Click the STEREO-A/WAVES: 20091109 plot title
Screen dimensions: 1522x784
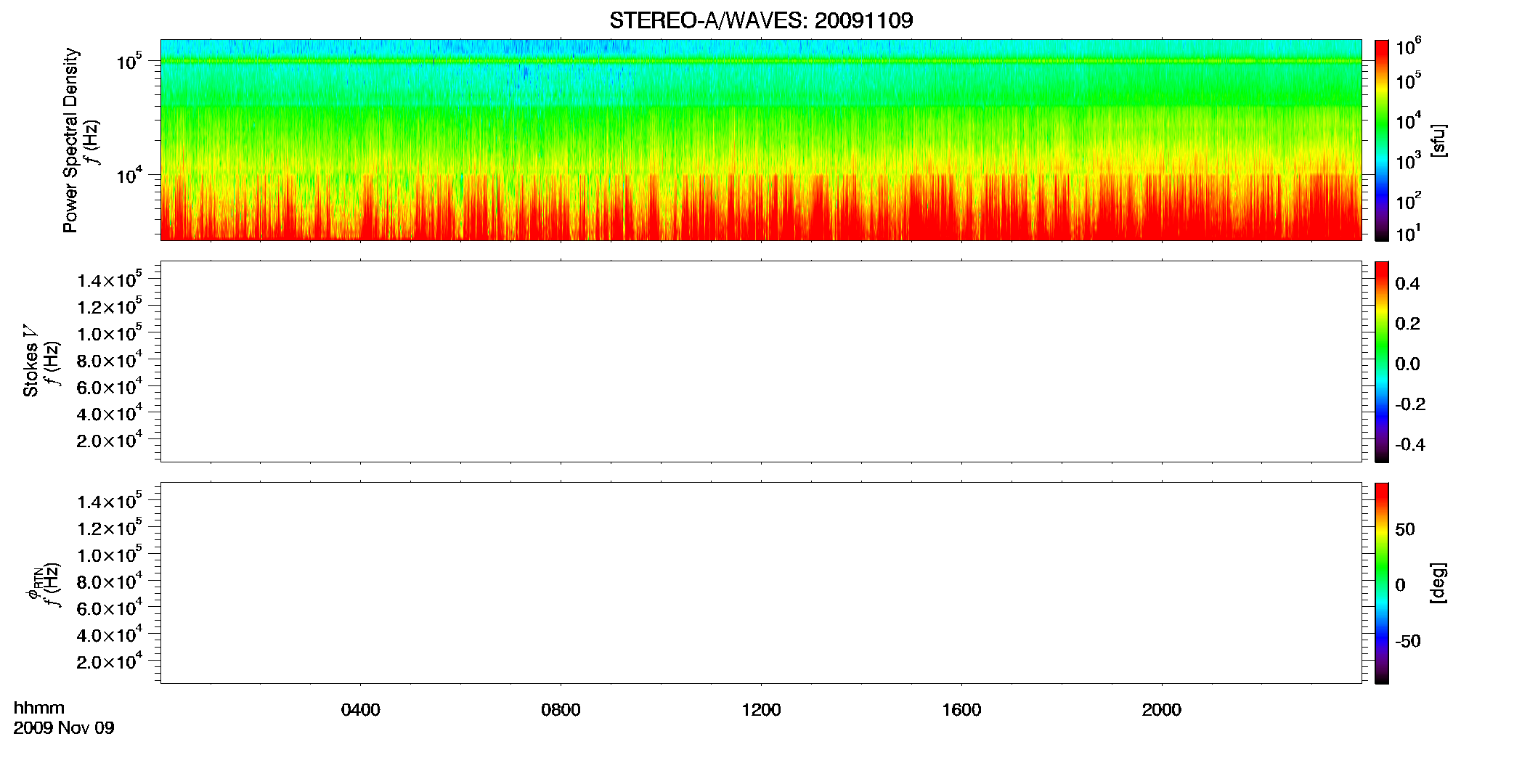tap(761, 20)
